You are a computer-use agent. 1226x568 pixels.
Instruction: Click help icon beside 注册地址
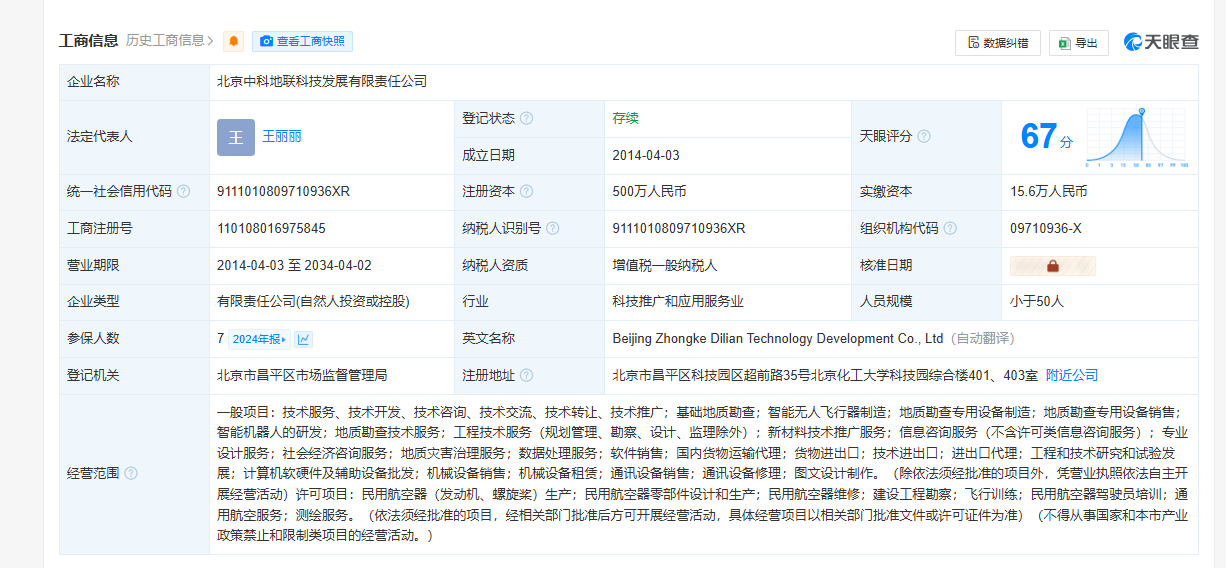[527, 376]
